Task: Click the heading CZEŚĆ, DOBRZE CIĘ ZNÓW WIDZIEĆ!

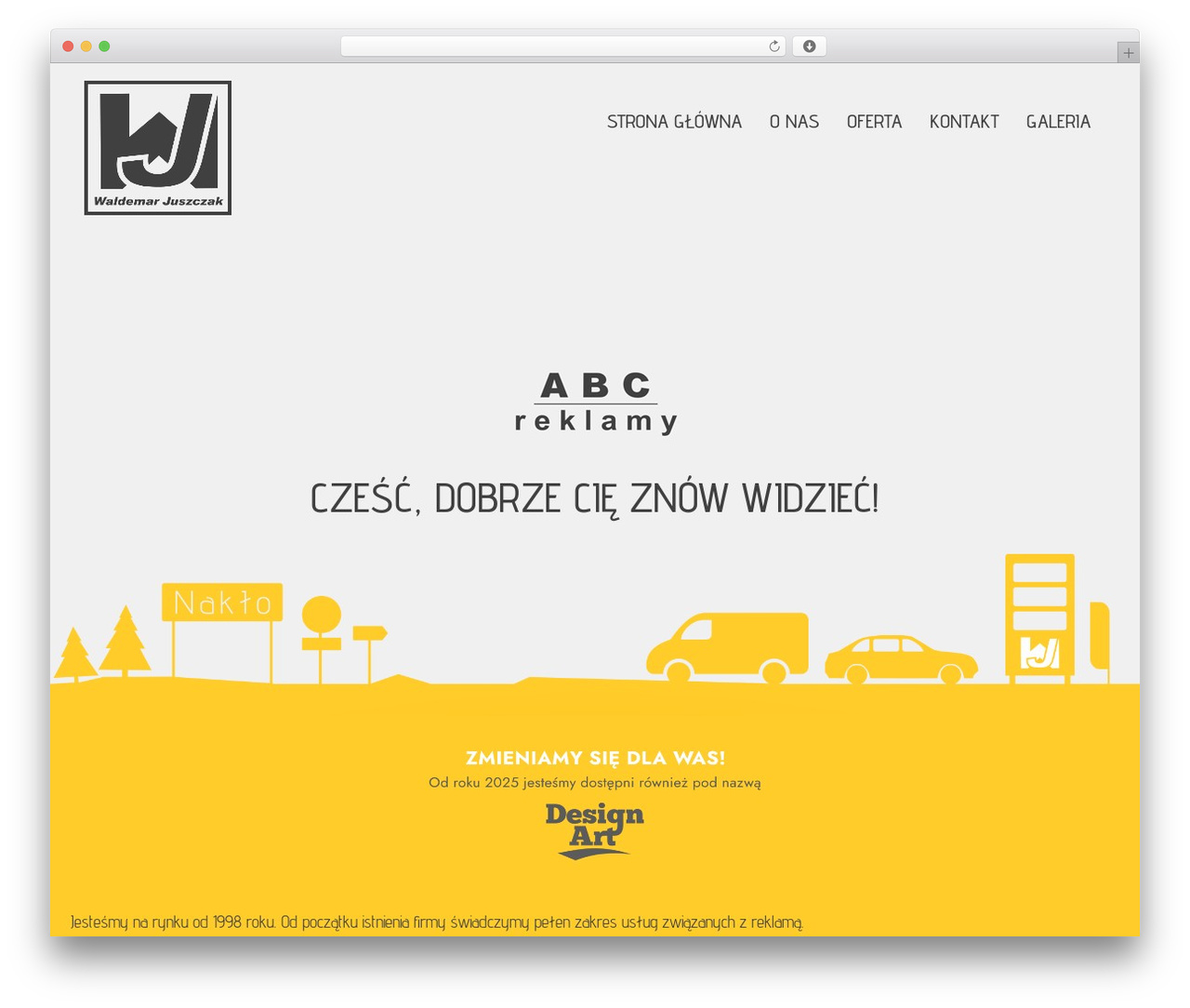Action: pos(595,498)
